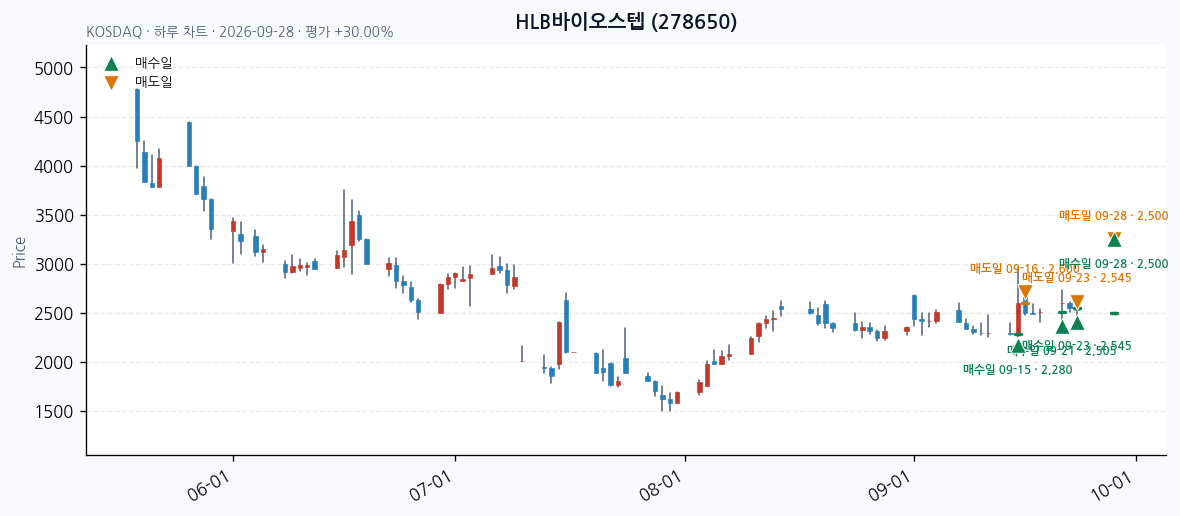Click the 2000 y-axis tick label

coord(53,363)
